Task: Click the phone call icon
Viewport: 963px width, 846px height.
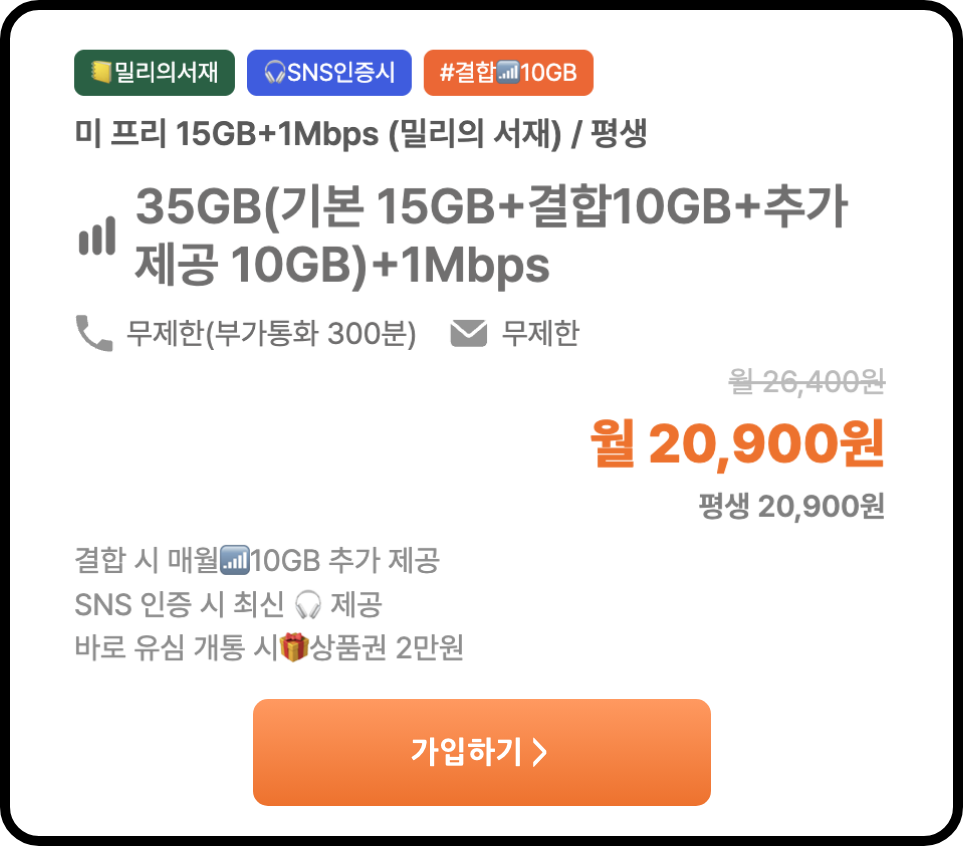Action: [94, 333]
